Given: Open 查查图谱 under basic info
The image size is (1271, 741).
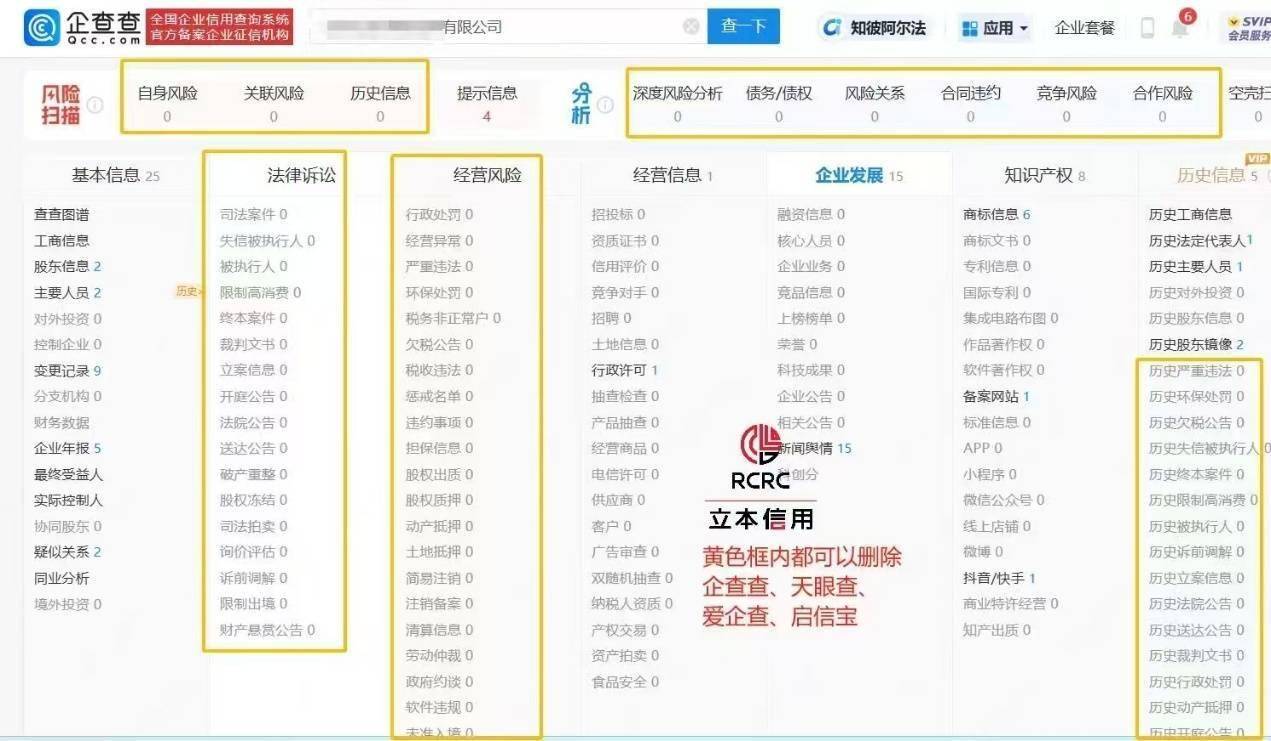Looking at the screenshot, I should tap(61, 214).
